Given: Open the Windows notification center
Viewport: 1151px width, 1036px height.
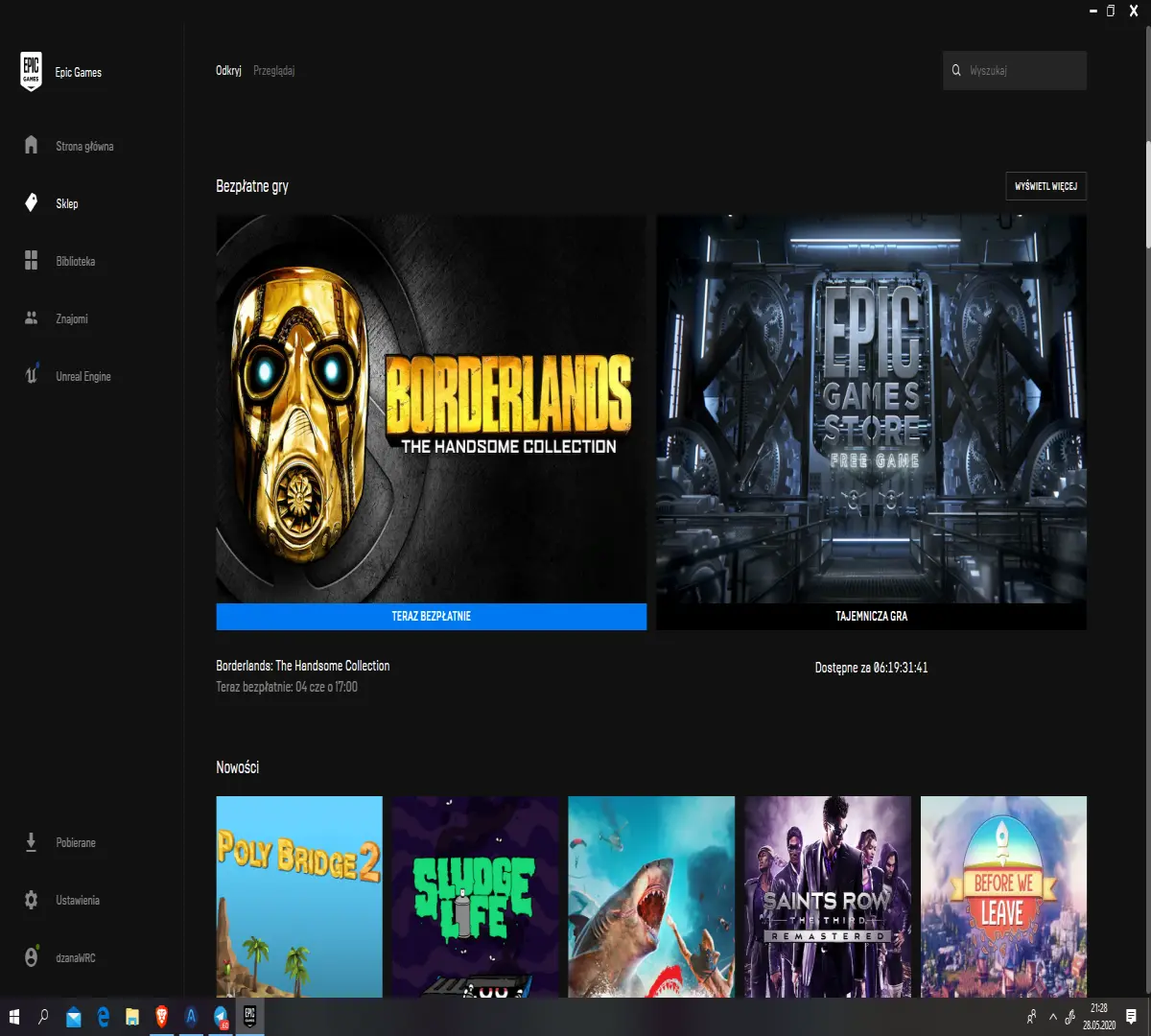Looking at the screenshot, I should point(1131,1017).
